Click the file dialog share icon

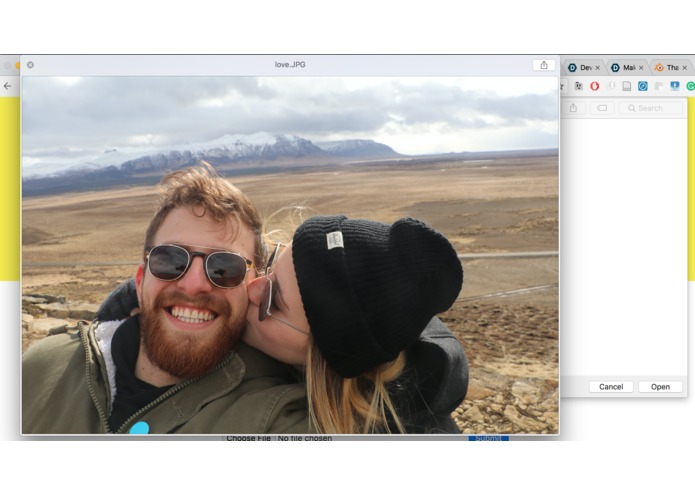[574, 108]
